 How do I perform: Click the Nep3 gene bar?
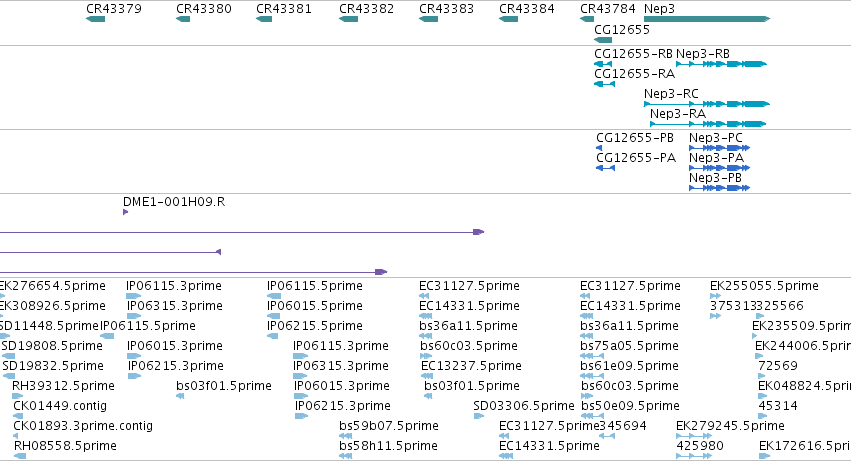(x=707, y=19)
